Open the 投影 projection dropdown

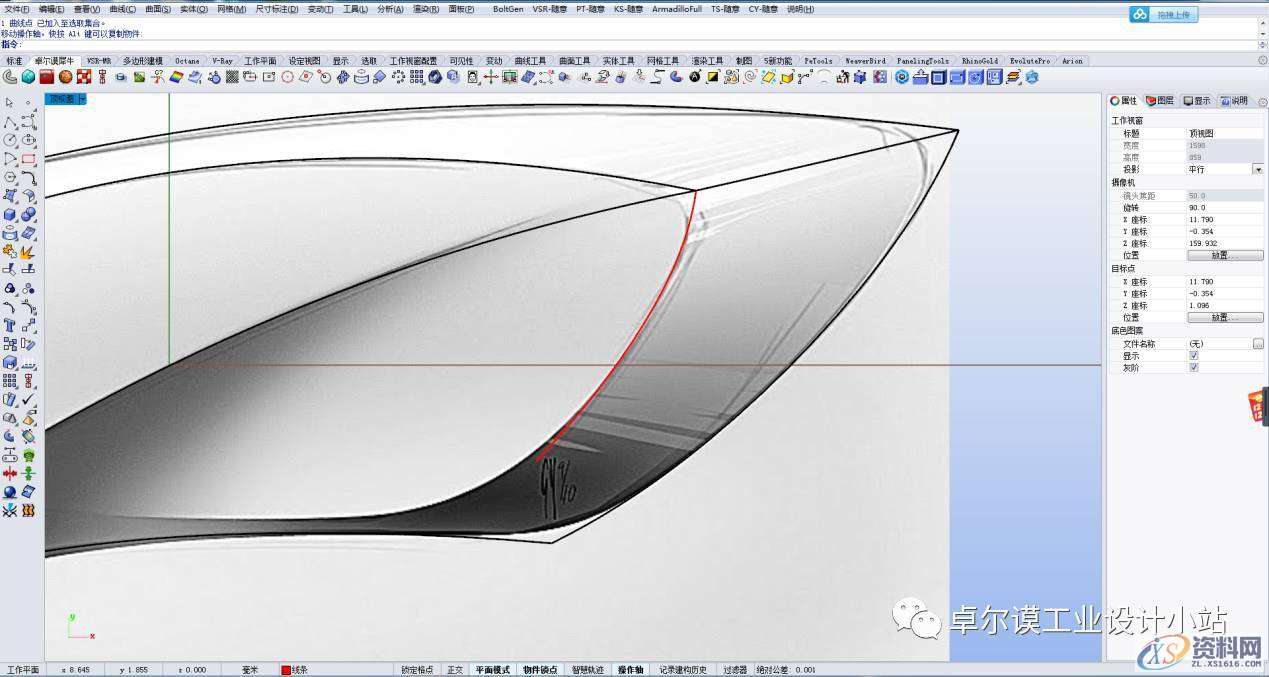pos(1257,170)
